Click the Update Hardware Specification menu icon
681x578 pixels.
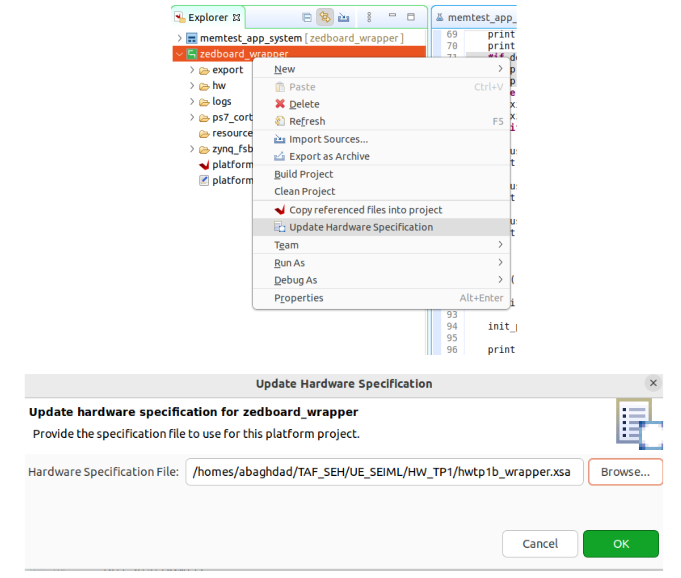click(280, 227)
